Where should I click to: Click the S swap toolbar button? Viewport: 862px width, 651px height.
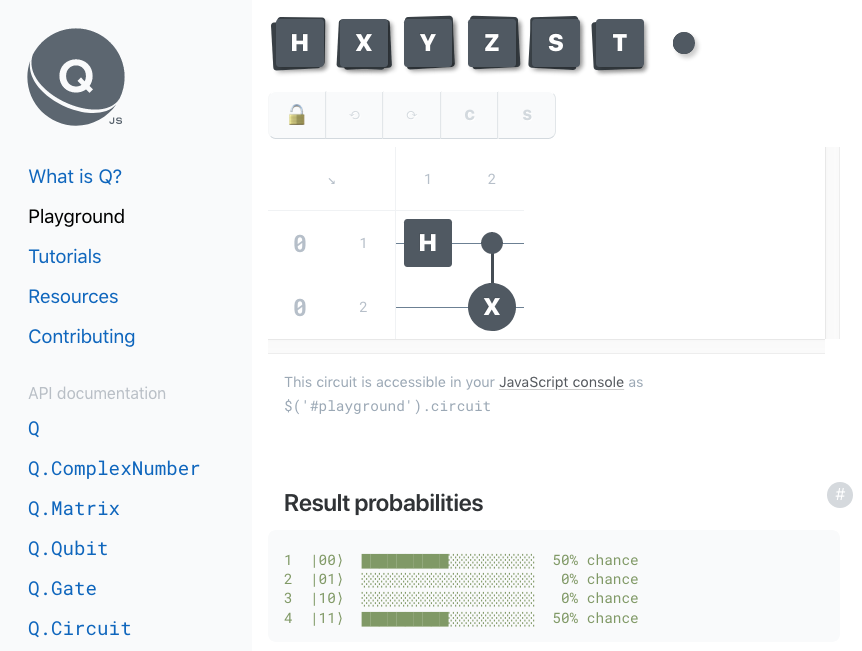[527, 115]
